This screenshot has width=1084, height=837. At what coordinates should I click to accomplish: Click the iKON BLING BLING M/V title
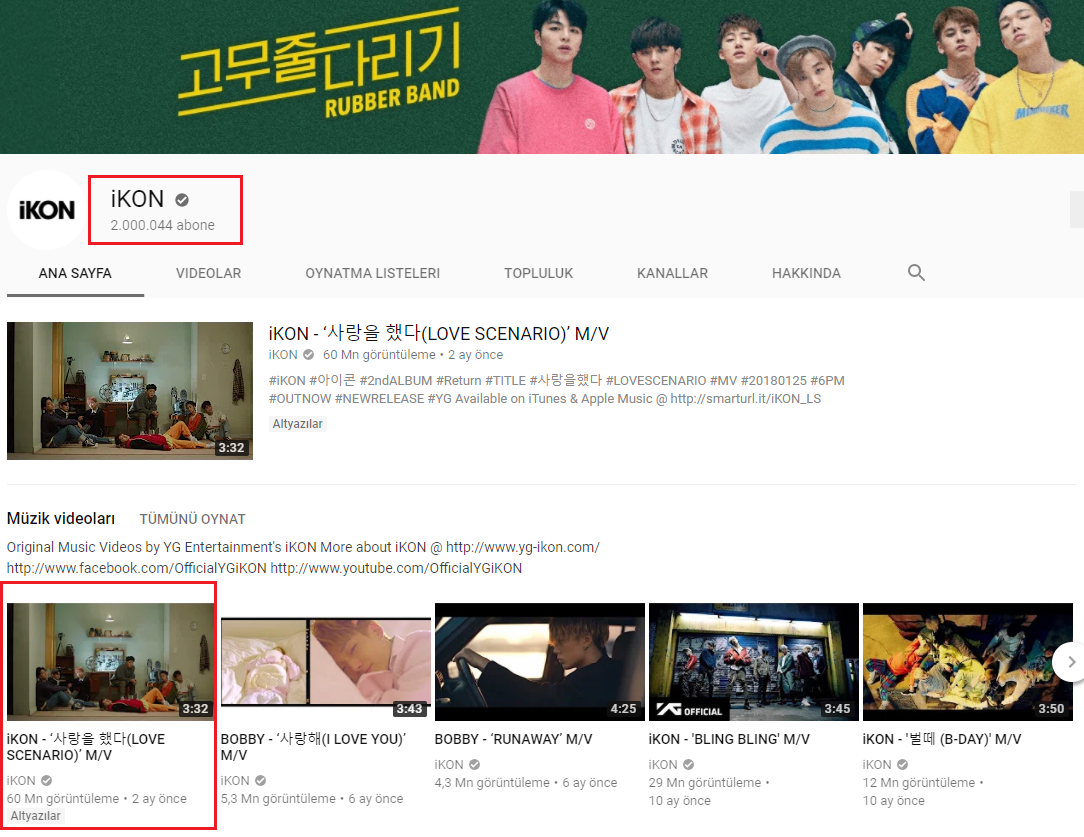coord(729,739)
